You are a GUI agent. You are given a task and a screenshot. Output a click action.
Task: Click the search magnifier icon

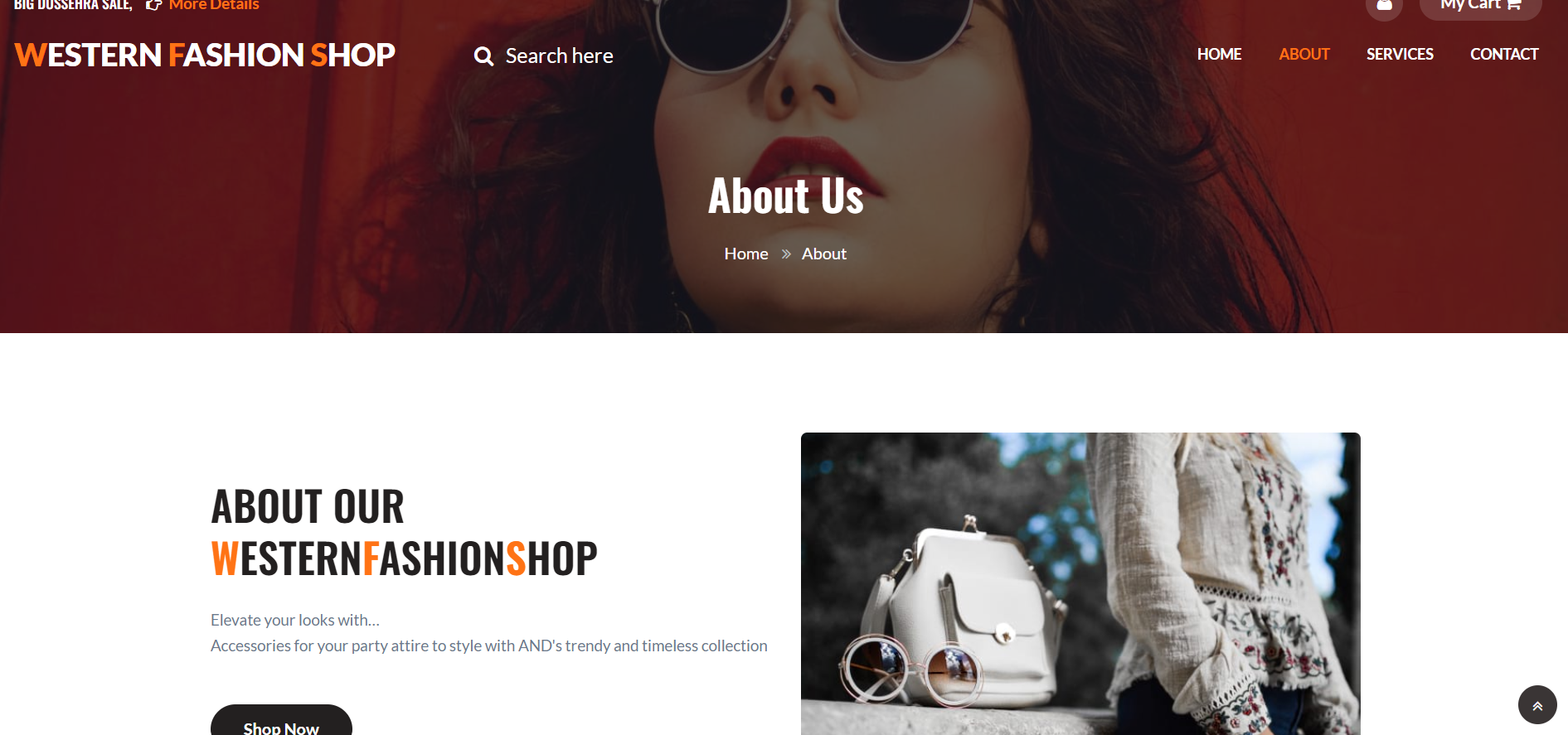point(483,56)
